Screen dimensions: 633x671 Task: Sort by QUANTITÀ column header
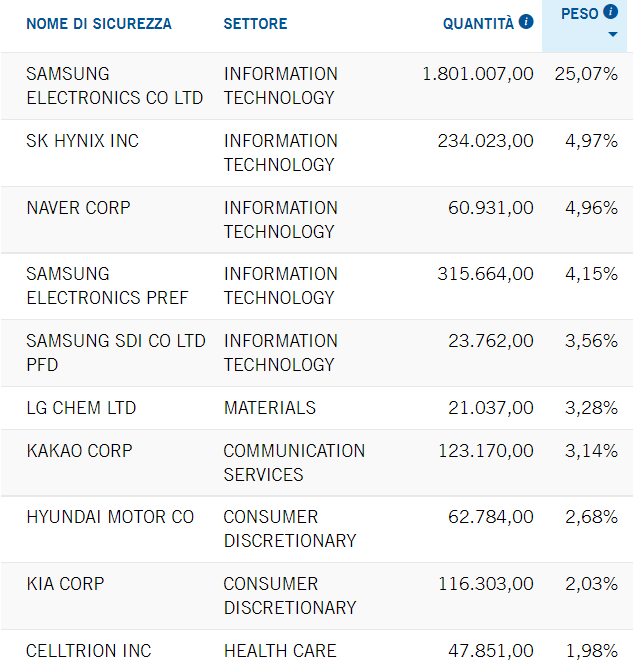point(478,23)
